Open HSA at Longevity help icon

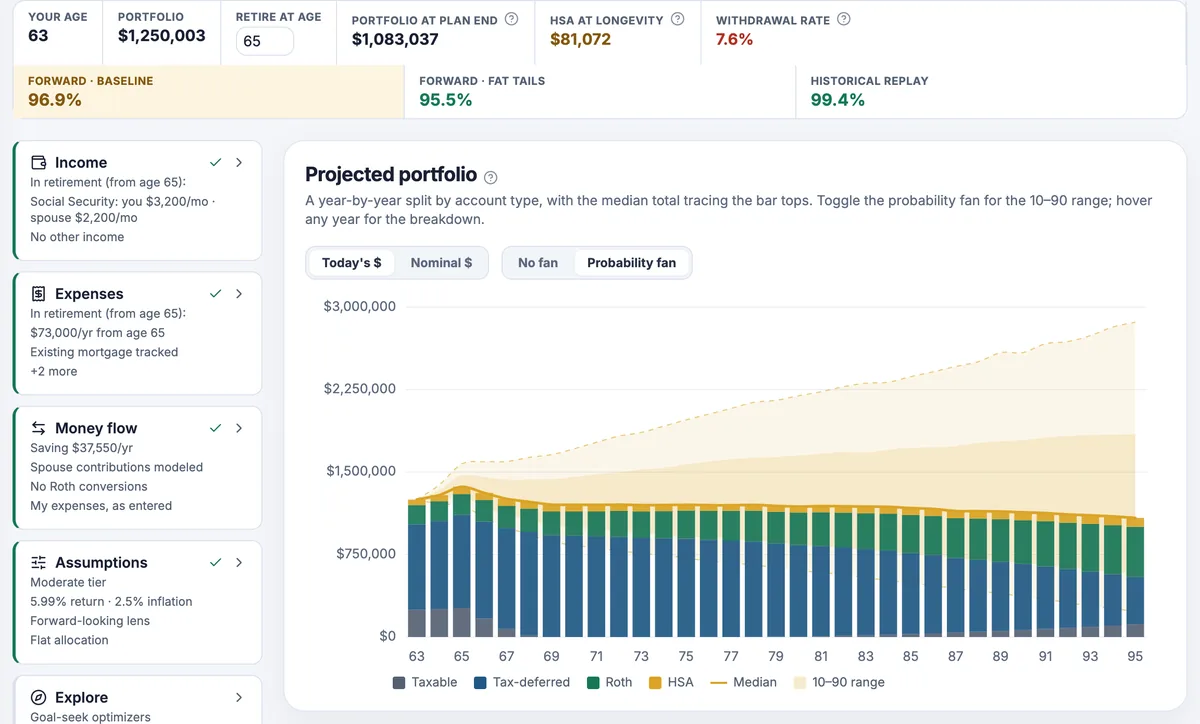pyautogui.click(x=677, y=19)
